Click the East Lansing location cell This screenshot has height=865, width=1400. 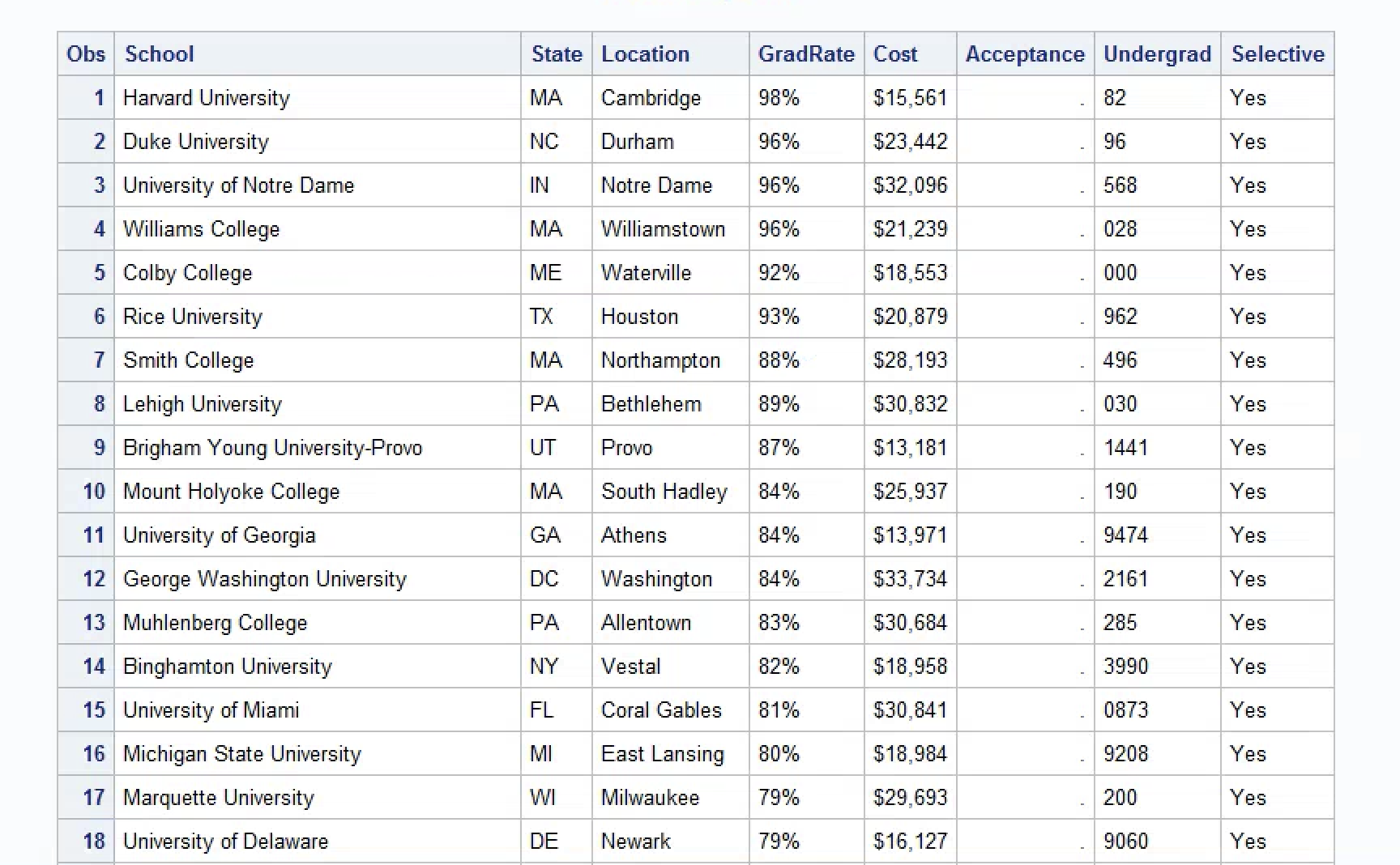tap(663, 754)
